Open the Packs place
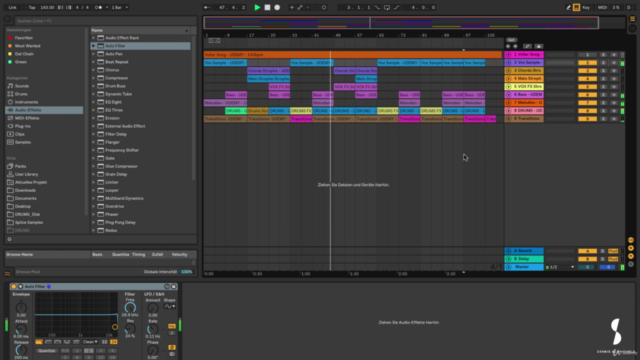This screenshot has height=360, width=640. click(20, 166)
